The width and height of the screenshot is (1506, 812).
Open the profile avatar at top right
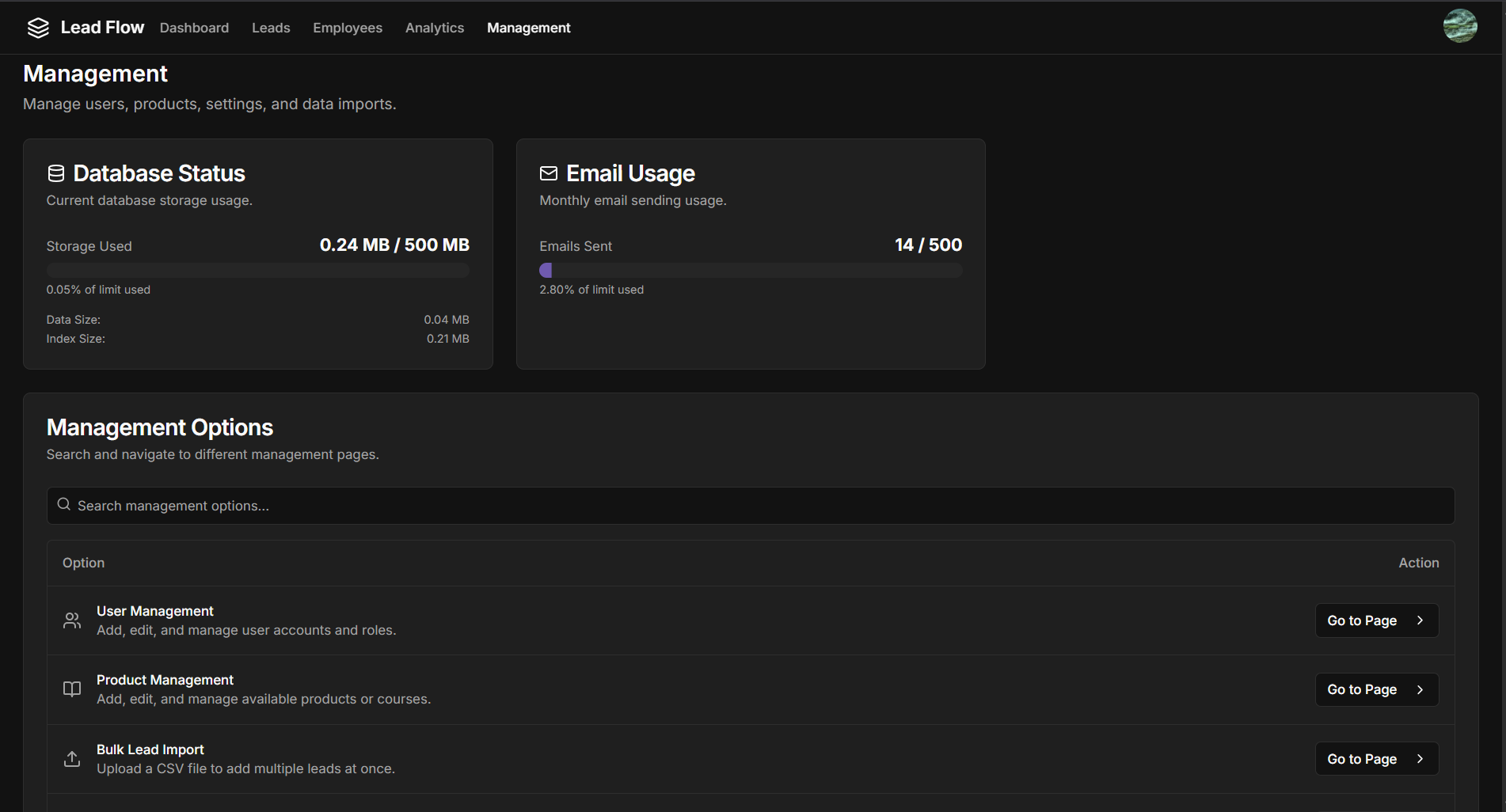click(1460, 26)
